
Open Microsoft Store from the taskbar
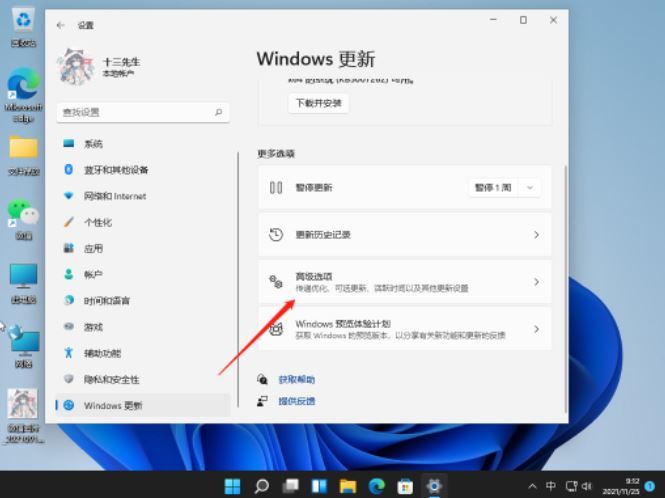[405, 486]
